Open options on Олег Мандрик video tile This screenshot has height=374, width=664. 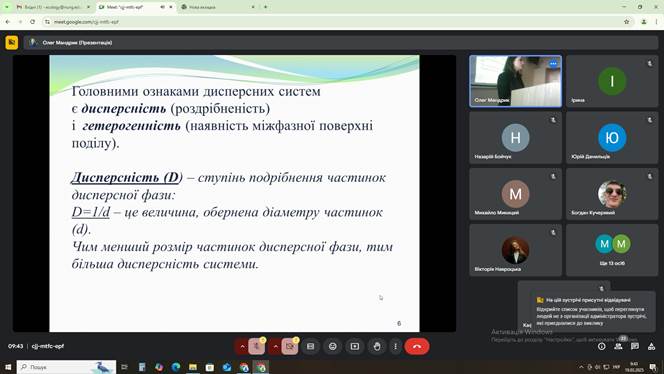(x=553, y=64)
